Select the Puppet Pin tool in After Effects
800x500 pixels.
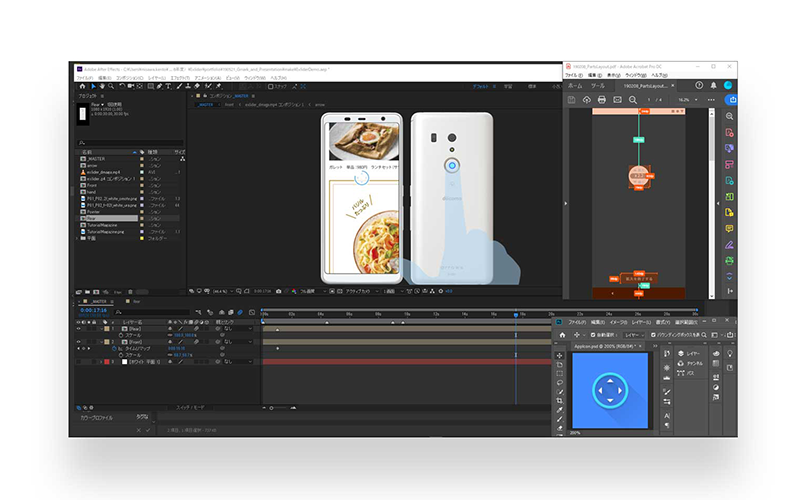218,87
